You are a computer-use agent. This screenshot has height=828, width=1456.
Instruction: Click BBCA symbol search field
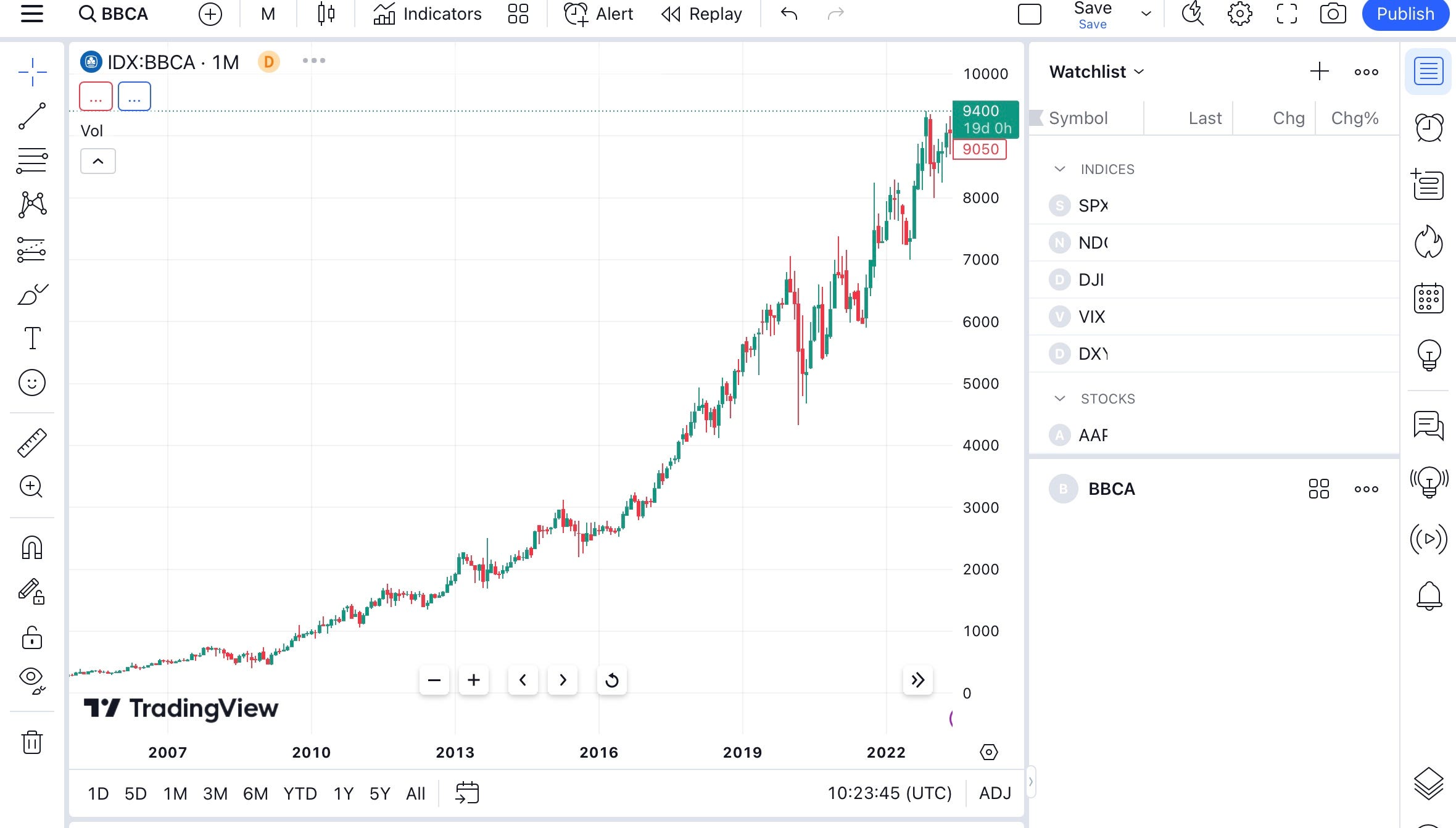114,14
